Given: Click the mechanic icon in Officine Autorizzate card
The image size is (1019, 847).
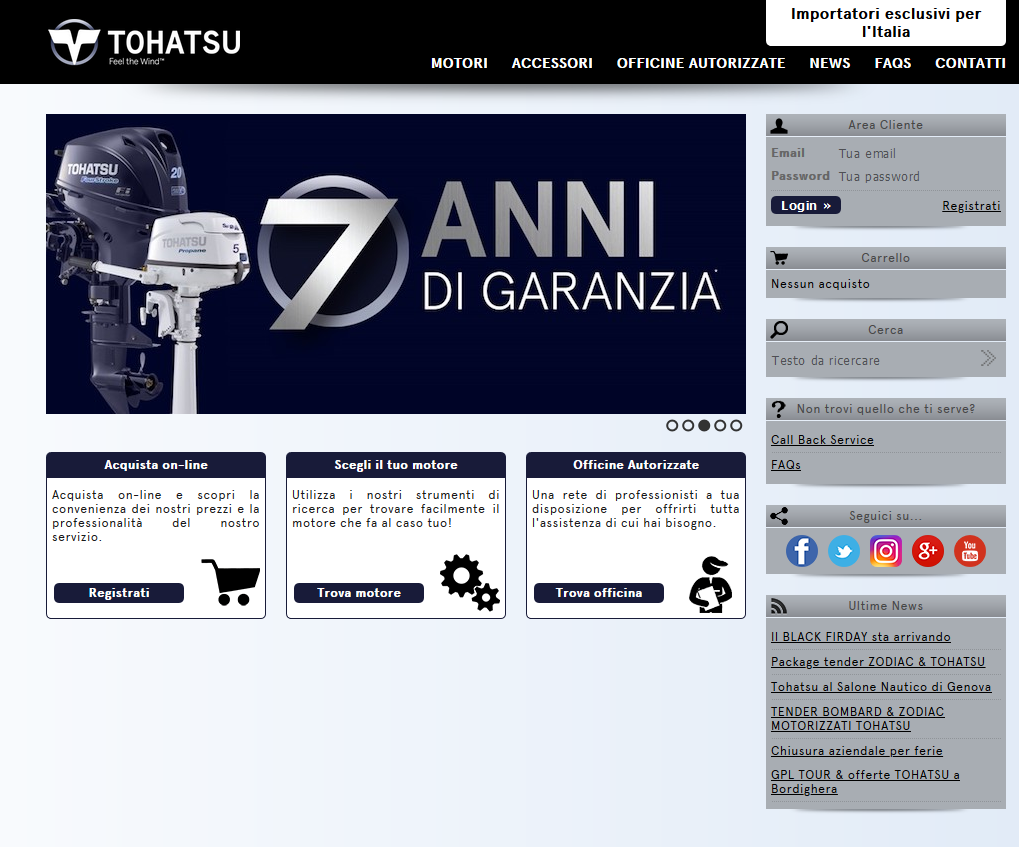Looking at the screenshot, I should [710, 584].
